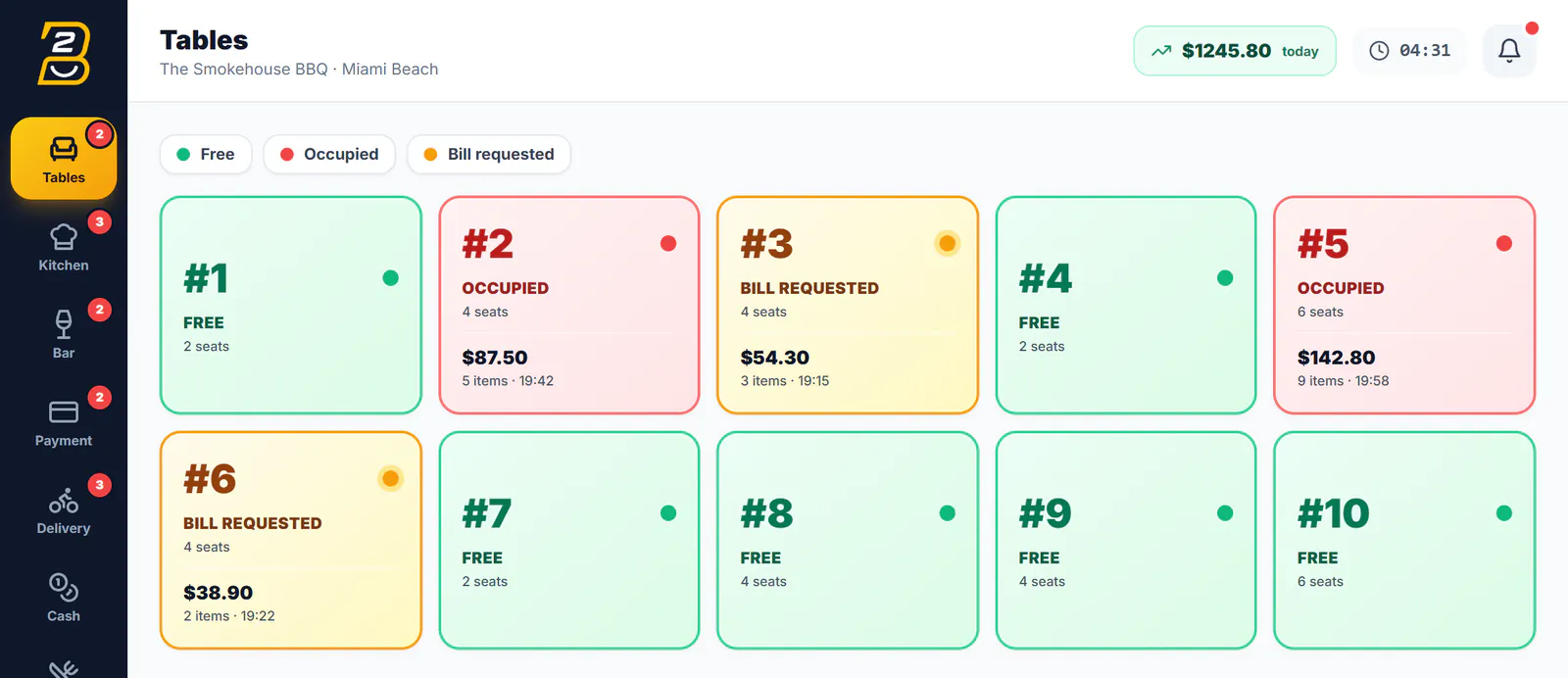This screenshot has height=678, width=1568.
Task: Click the red badge on Bar
Action: click(x=99, y=310)
